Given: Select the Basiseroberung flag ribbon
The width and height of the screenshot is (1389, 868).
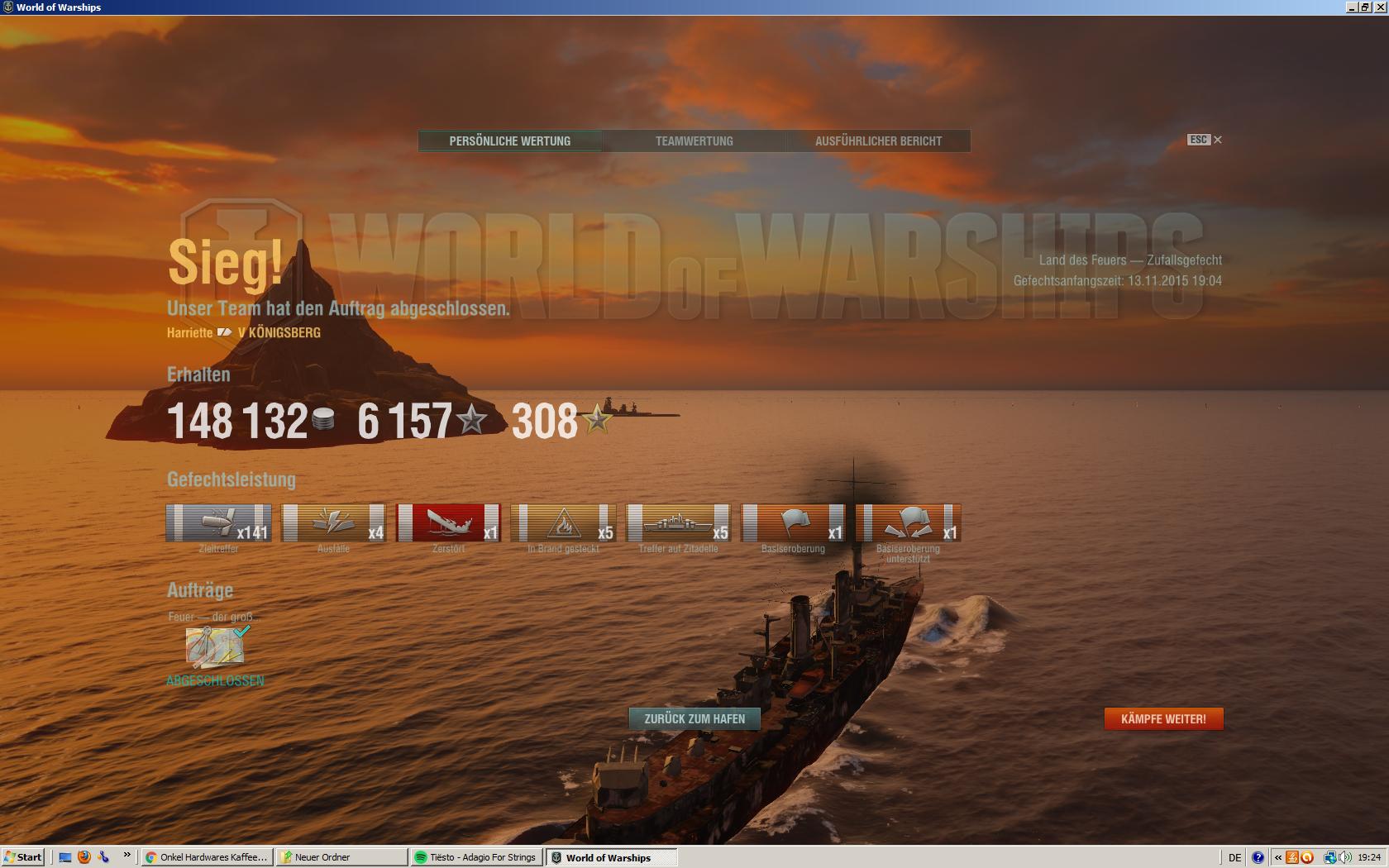Looking at the screenshot, I should pos(792,522).
